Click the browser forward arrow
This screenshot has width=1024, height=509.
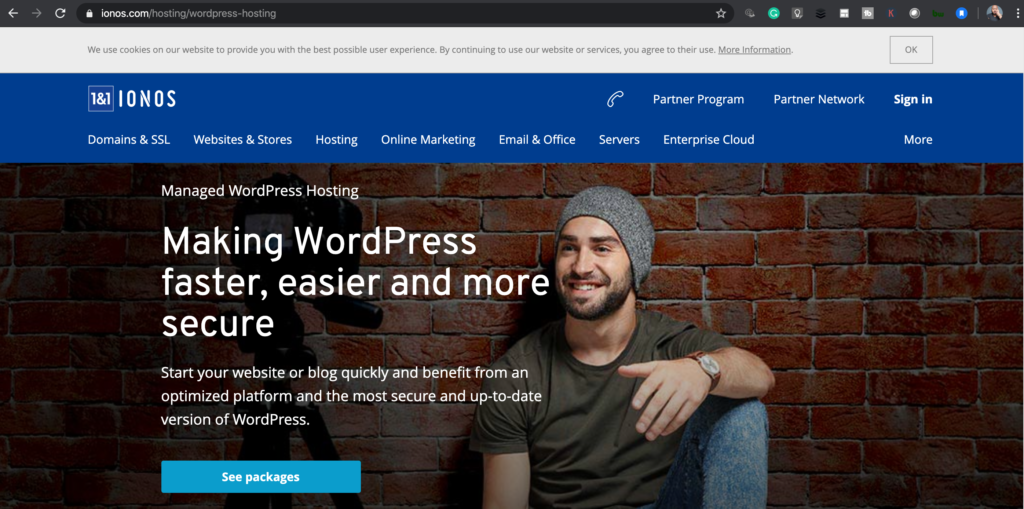point(37,13)
